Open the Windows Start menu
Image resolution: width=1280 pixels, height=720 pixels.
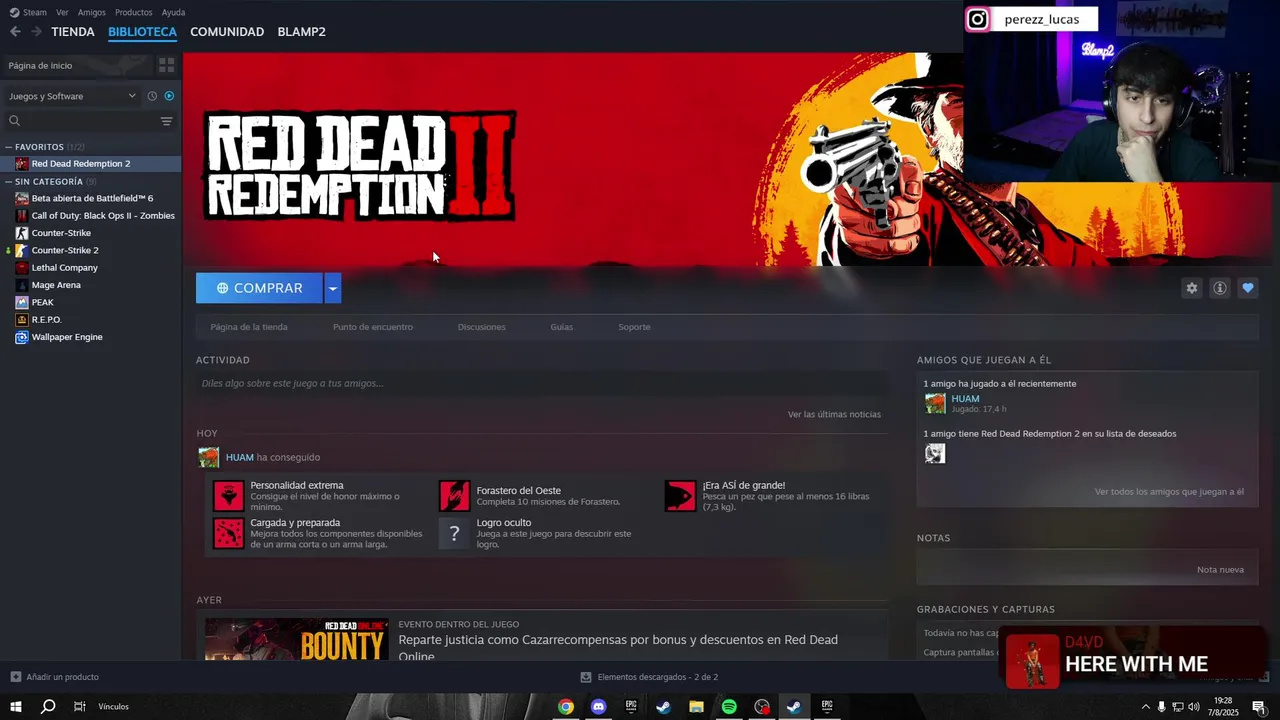[x=16, y=707]
